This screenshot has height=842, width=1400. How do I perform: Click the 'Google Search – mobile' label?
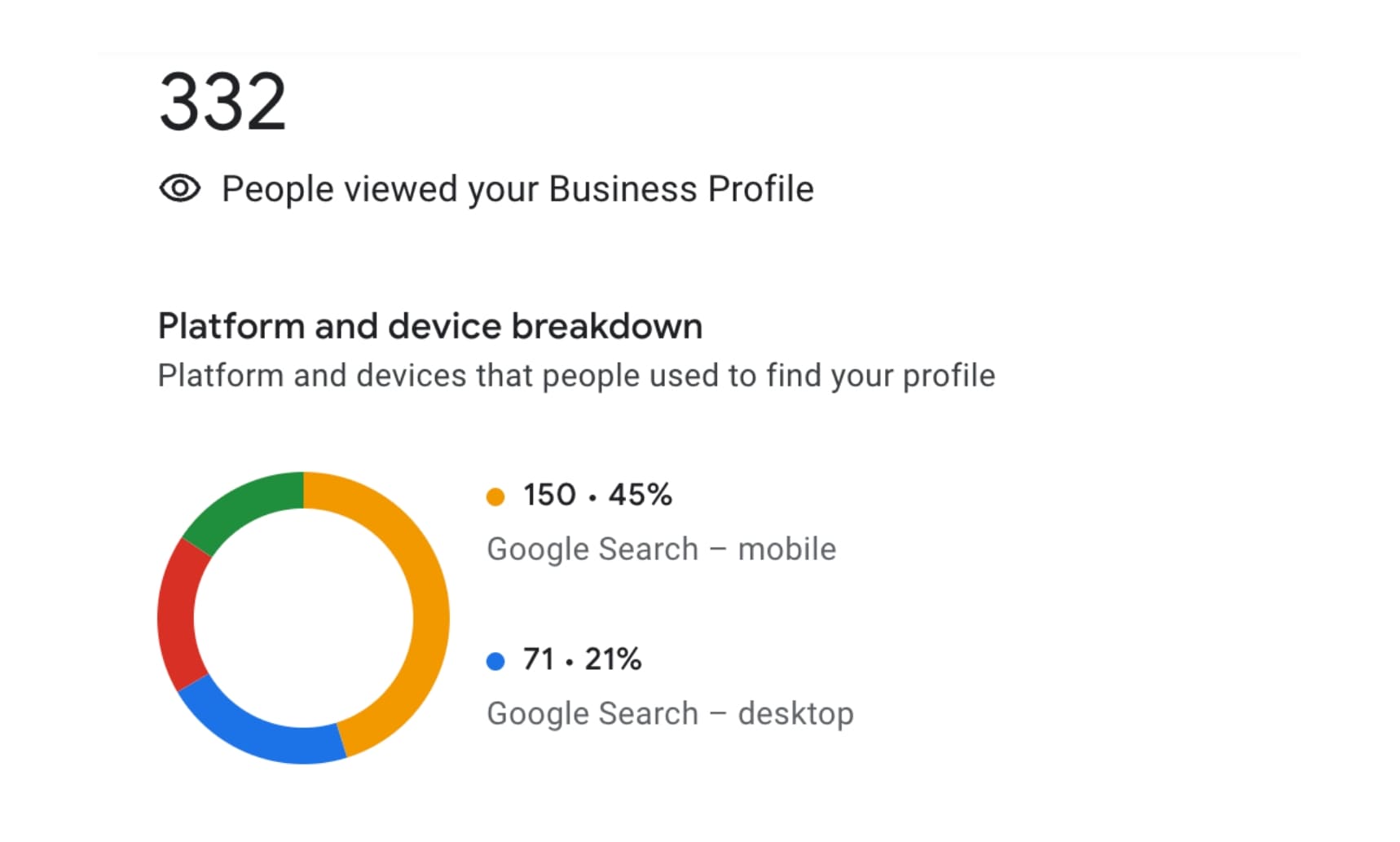pos(662,549)
